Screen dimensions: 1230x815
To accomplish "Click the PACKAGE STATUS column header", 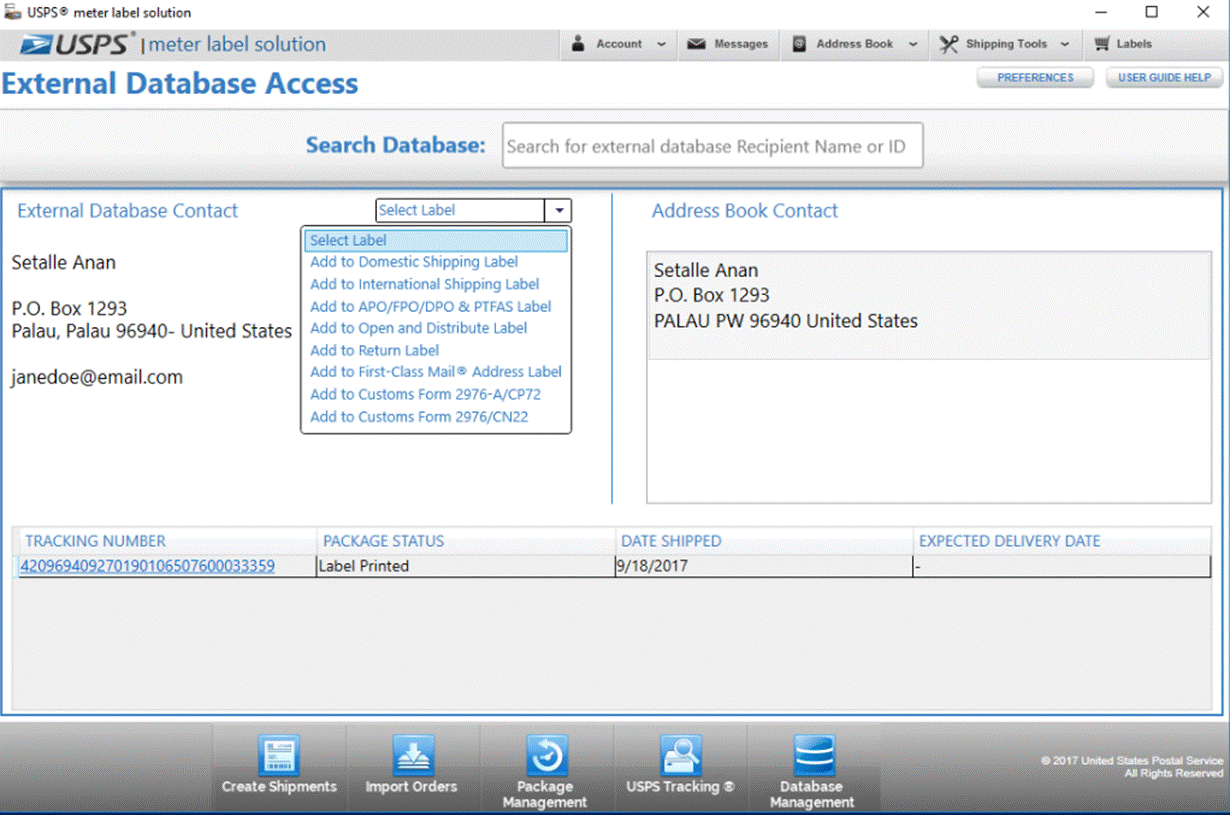I will (466, 541).
